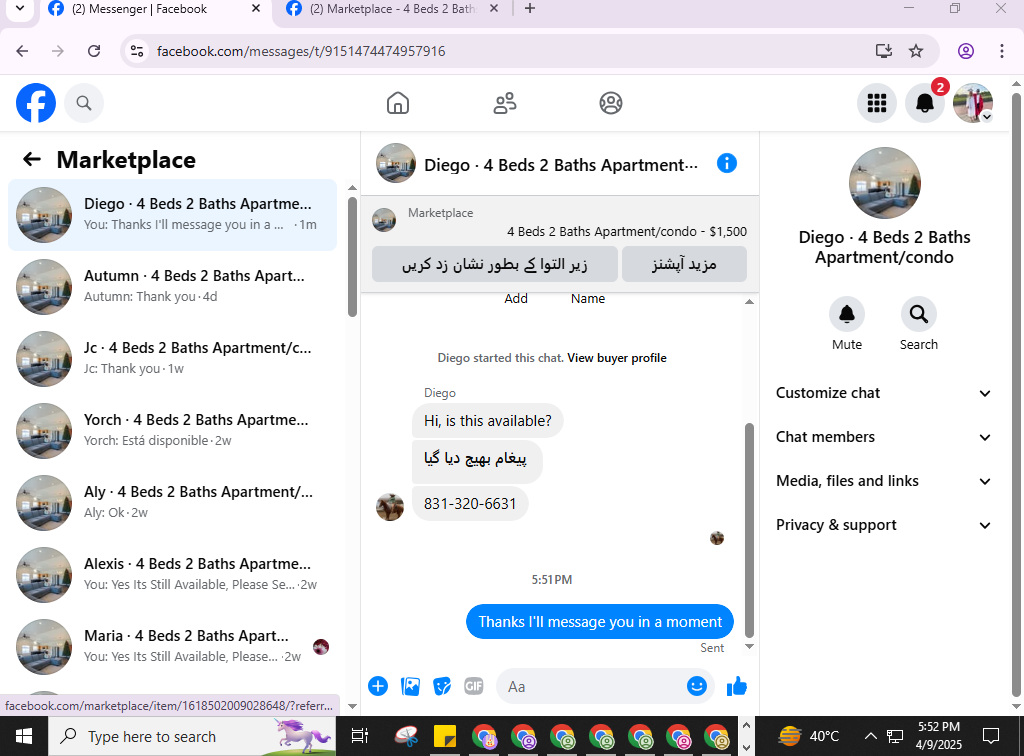Click the زیر التوا mark as pending button
1024x756 pixels.
(x=494, y=264)
